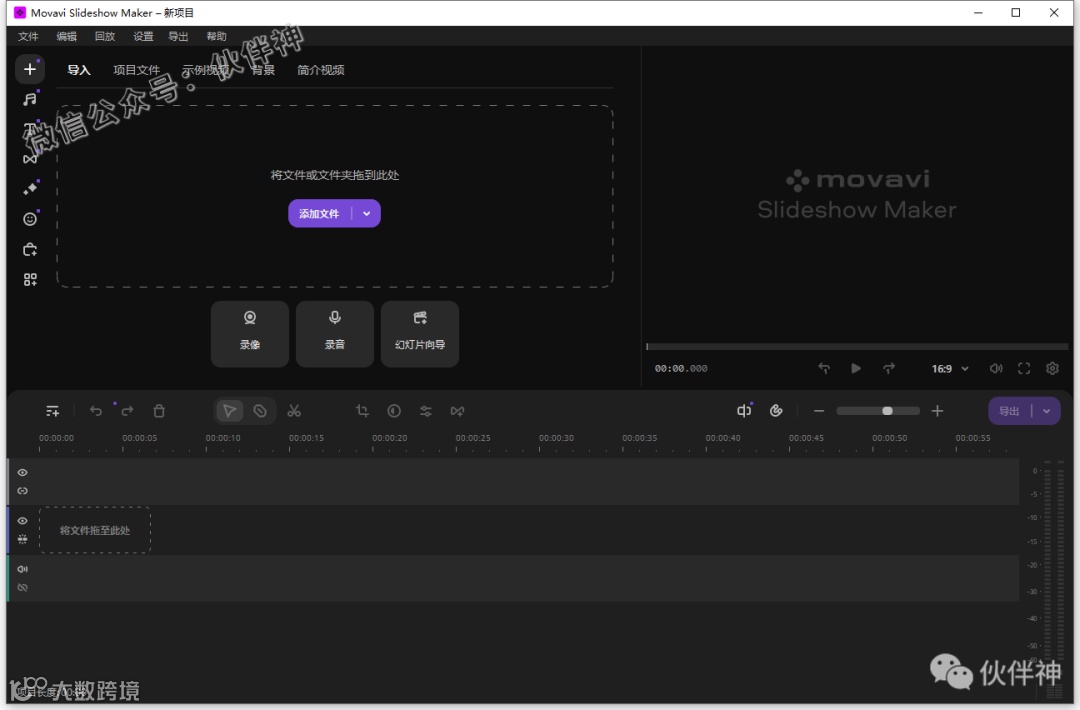Redo the last timeline action
The width and height of the screenshot is (1080, 710).
click(127, 411)
